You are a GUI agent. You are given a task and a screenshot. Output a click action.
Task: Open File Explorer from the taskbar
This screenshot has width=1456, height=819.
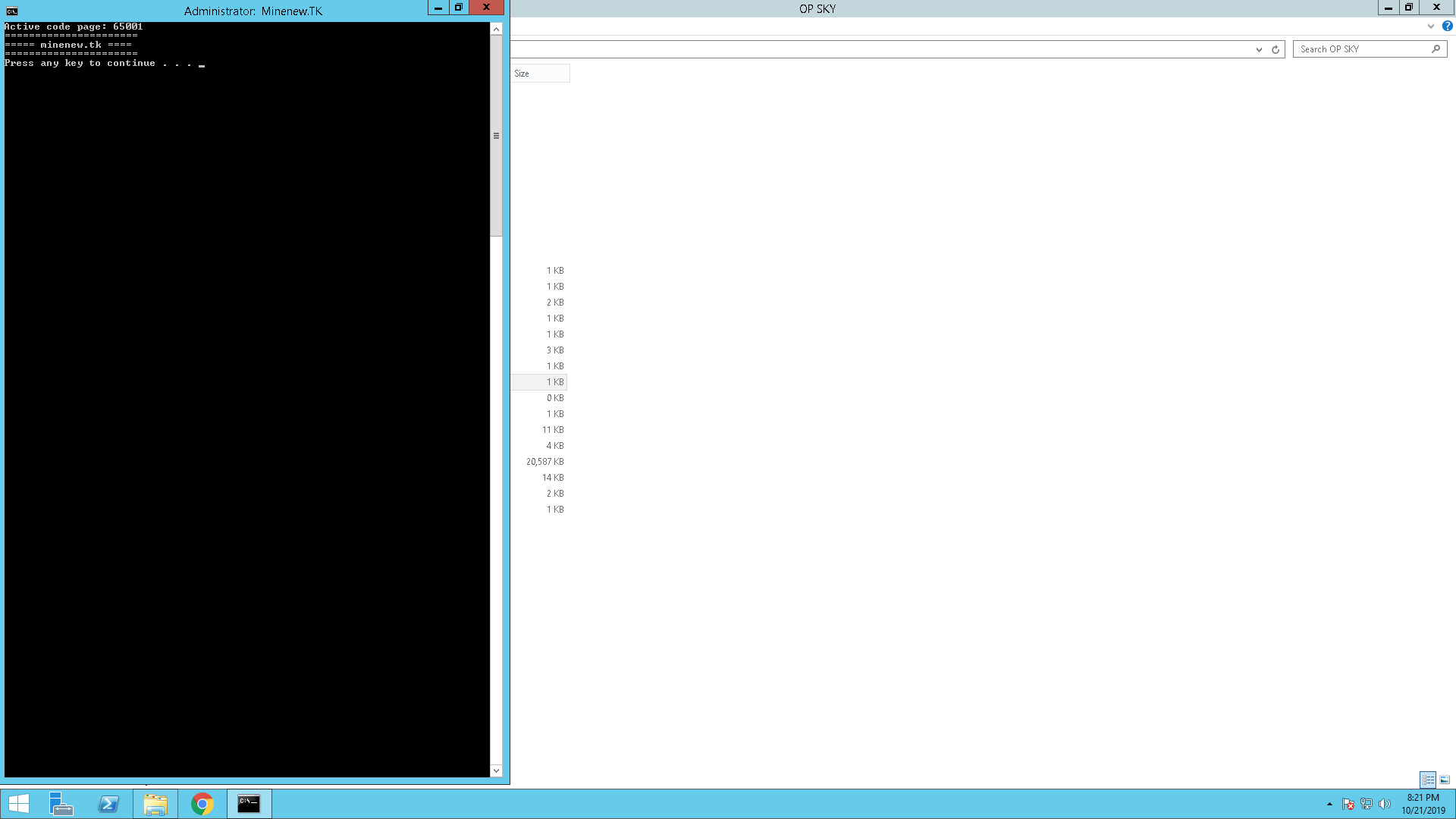pyautogui.click(x=155, y=804)
